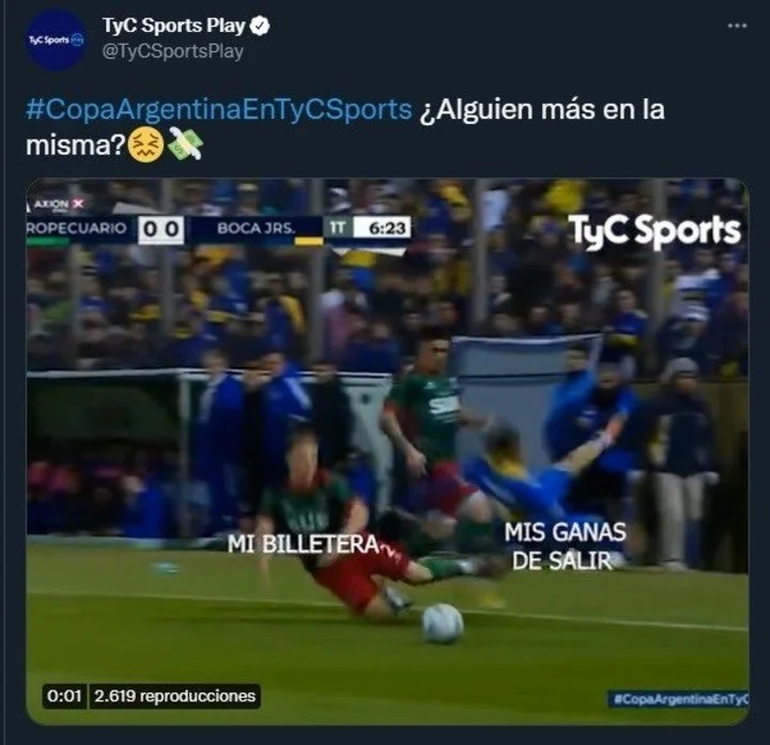This screenshot has width=770, height=745.
Task: Click the BOCA JRS. team label in the scoreboard
Action: (x=256, y=228)
